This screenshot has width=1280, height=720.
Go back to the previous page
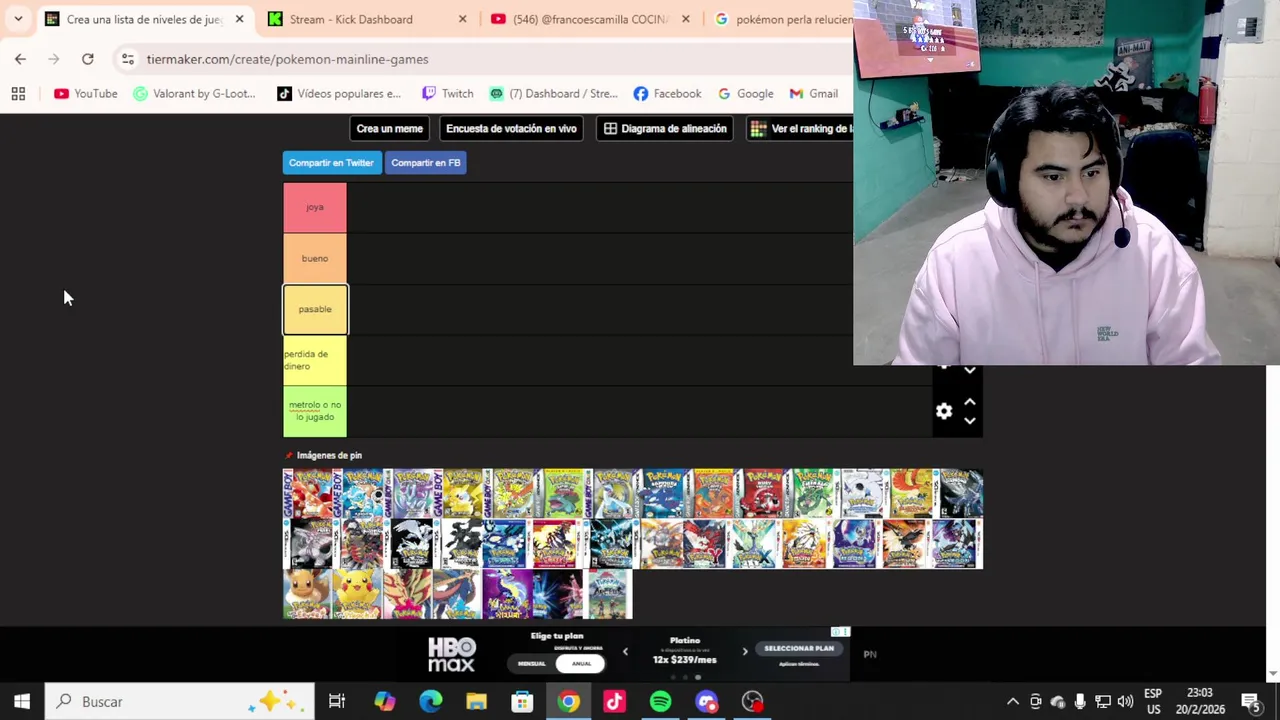(x=20, y=59)
